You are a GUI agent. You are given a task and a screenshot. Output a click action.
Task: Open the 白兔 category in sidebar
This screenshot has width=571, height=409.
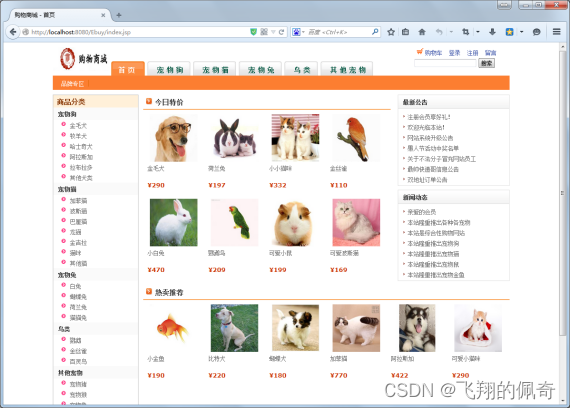coord(75,286)
